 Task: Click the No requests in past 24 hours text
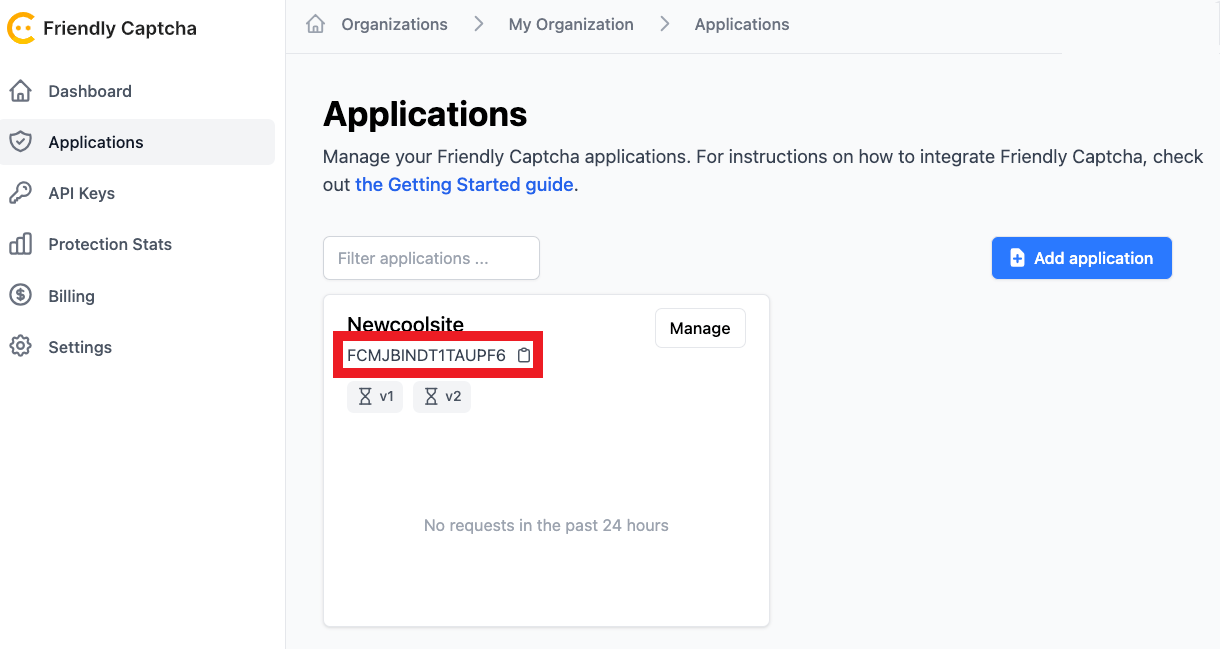pyautogui.click(x=546, y=525)
